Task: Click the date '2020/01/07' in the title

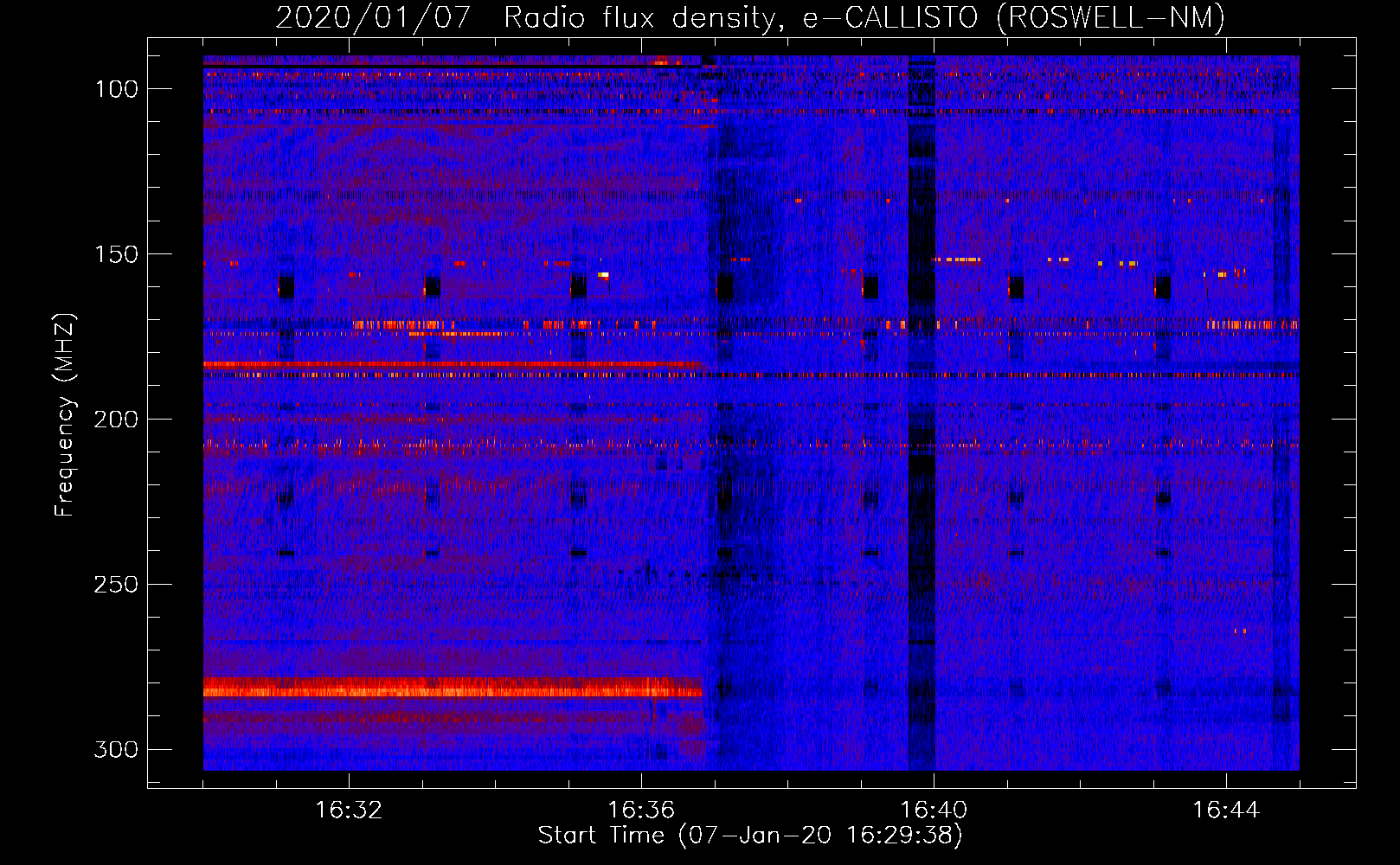Action: pyautogui.click(x=374, y=18)
